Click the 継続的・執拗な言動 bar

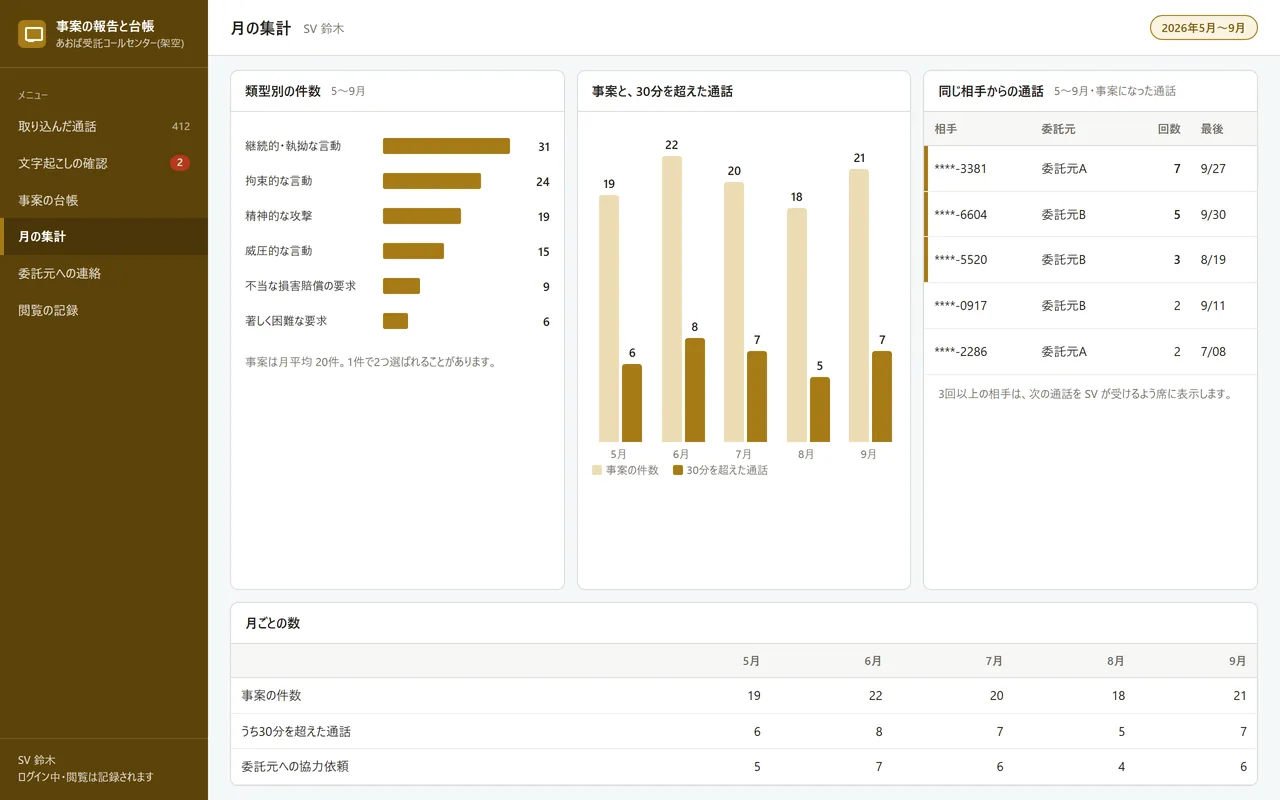pos(446,146)
